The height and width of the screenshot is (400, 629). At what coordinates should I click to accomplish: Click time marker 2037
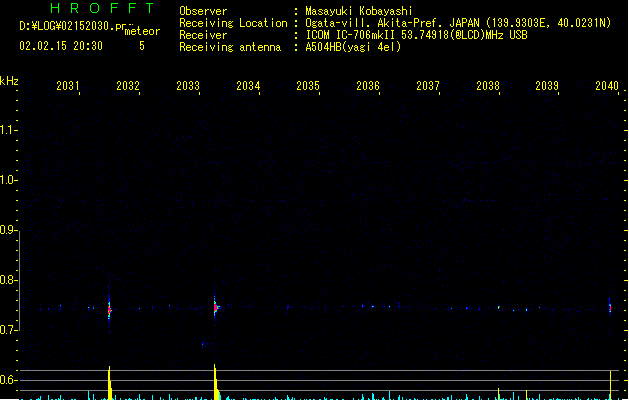click(x=428, y=86)
